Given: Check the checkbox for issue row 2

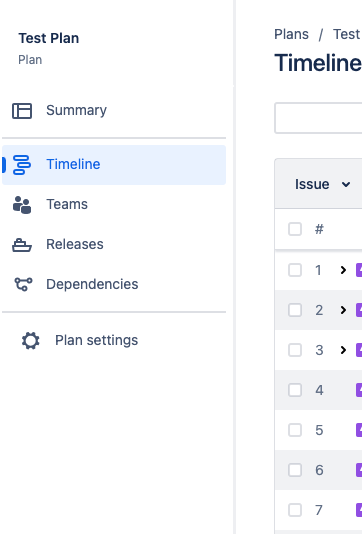Looking at the screenshot, I should click(x=295, y=310).
